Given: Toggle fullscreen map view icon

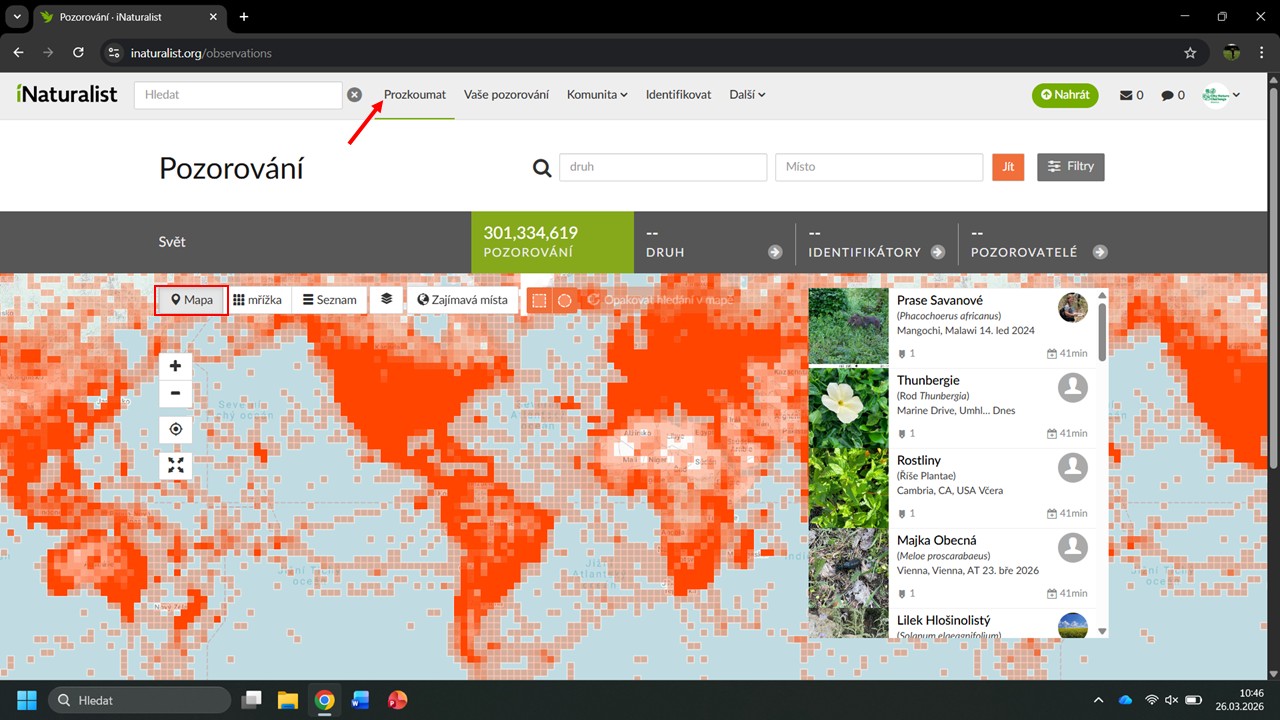Looking at the screenshot, I should point(176,464).
